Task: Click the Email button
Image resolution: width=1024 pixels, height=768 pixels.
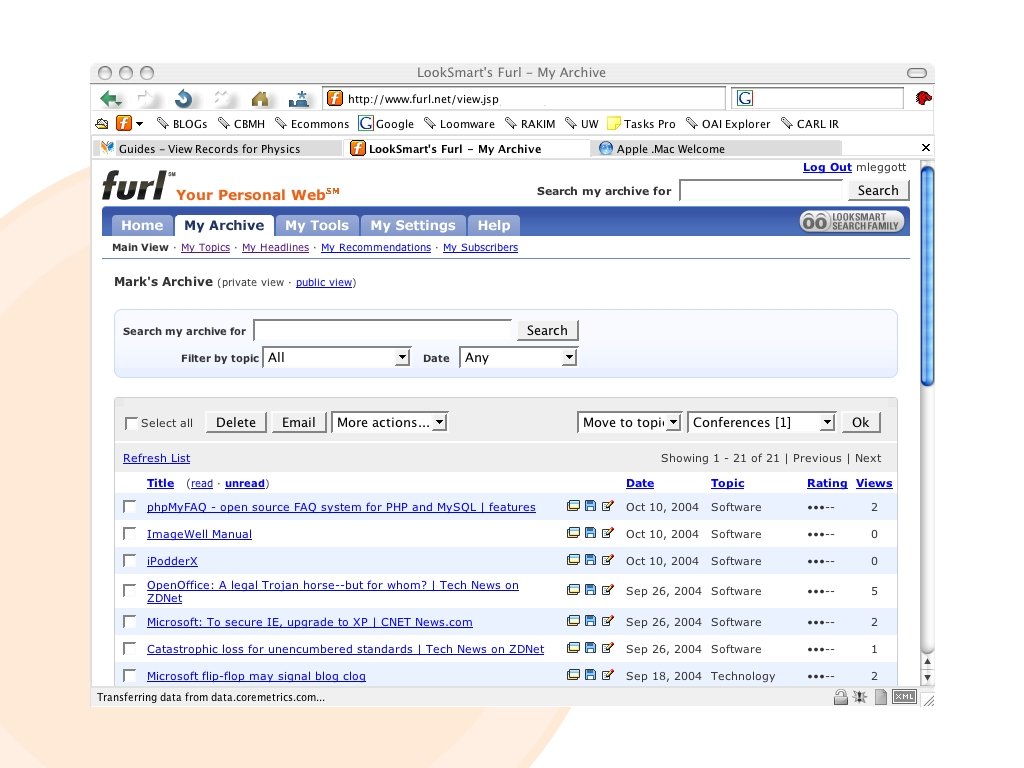Action: point(298,423)
